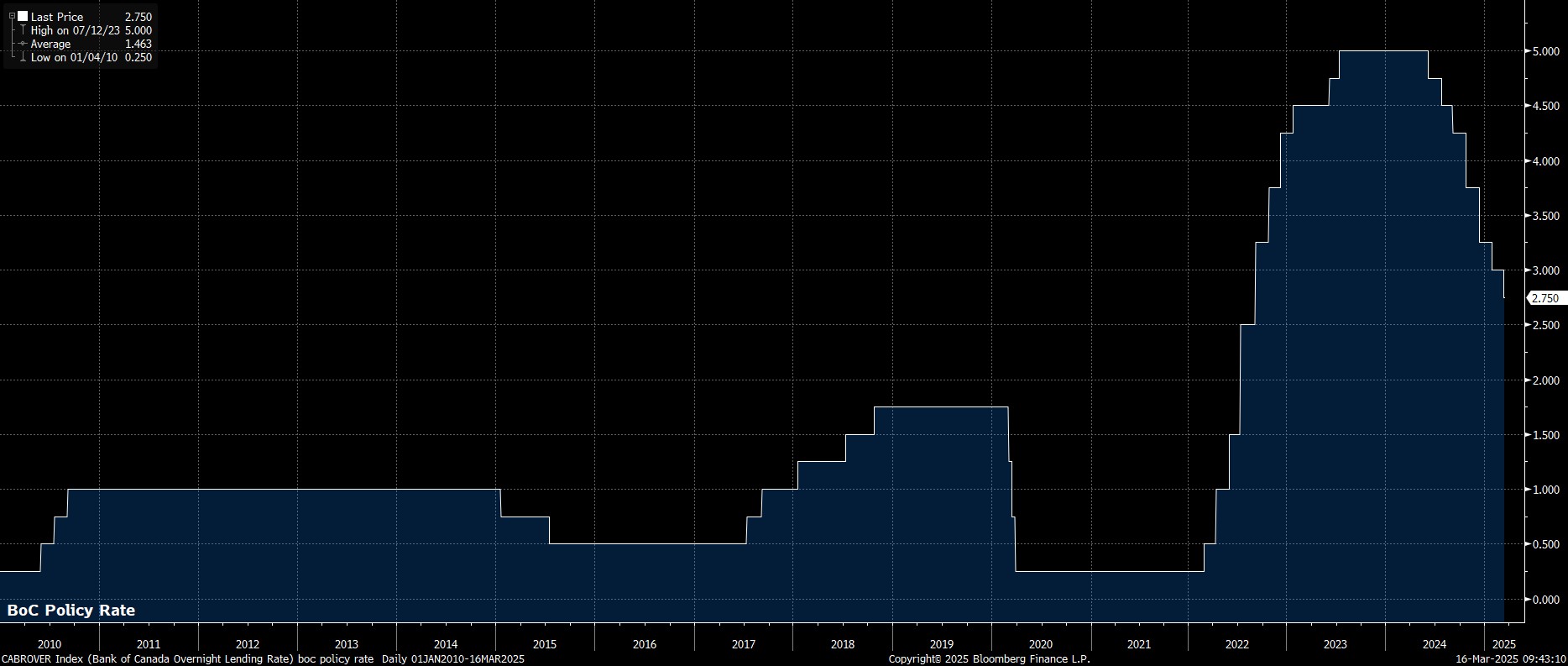The width and height of the screenshot is (1568, 666).
Task: Click the Bloomberg Finance copyright text
Action: (990, 659)
